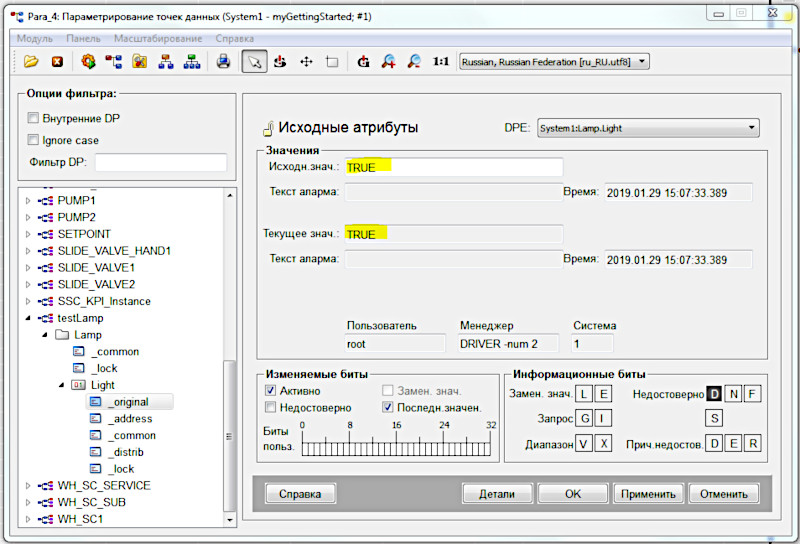This screenshot has height=544, width=800.
Task: Click the gear with play arrow icon
Action: (x=88, y=62)
